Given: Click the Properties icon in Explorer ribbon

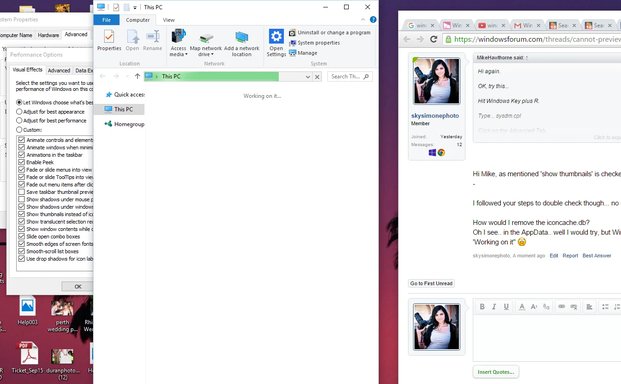Looking at the screenshot, I should pyautogui.click(x=109, y=40).
